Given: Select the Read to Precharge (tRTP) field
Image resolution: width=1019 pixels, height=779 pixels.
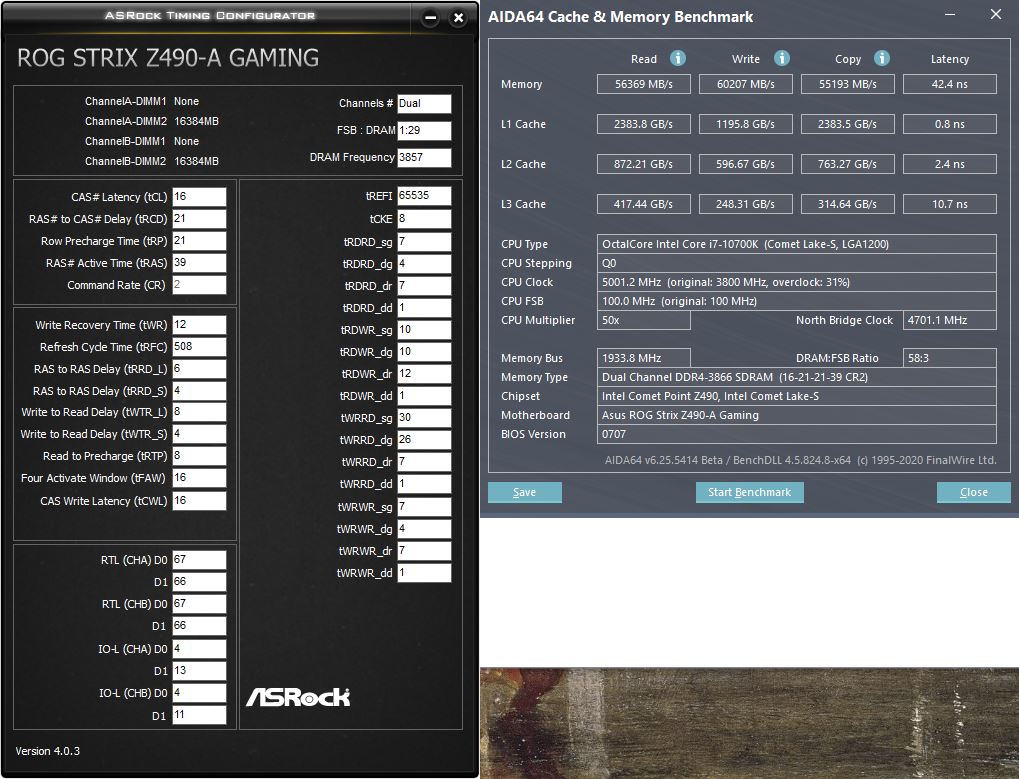Looking at the screenshot, I should (199, 456).
